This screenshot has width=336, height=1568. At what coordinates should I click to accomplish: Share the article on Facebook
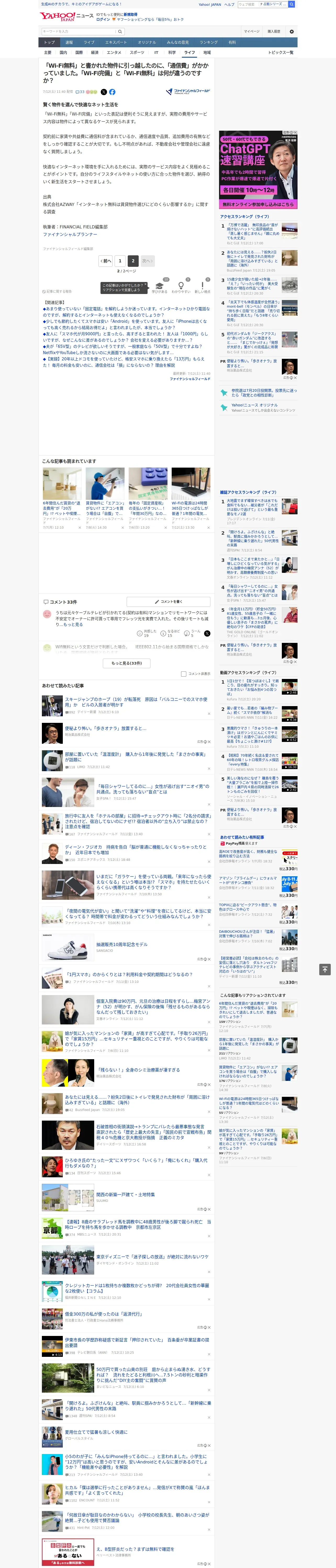pyautogui.click(x=112, y=92)
